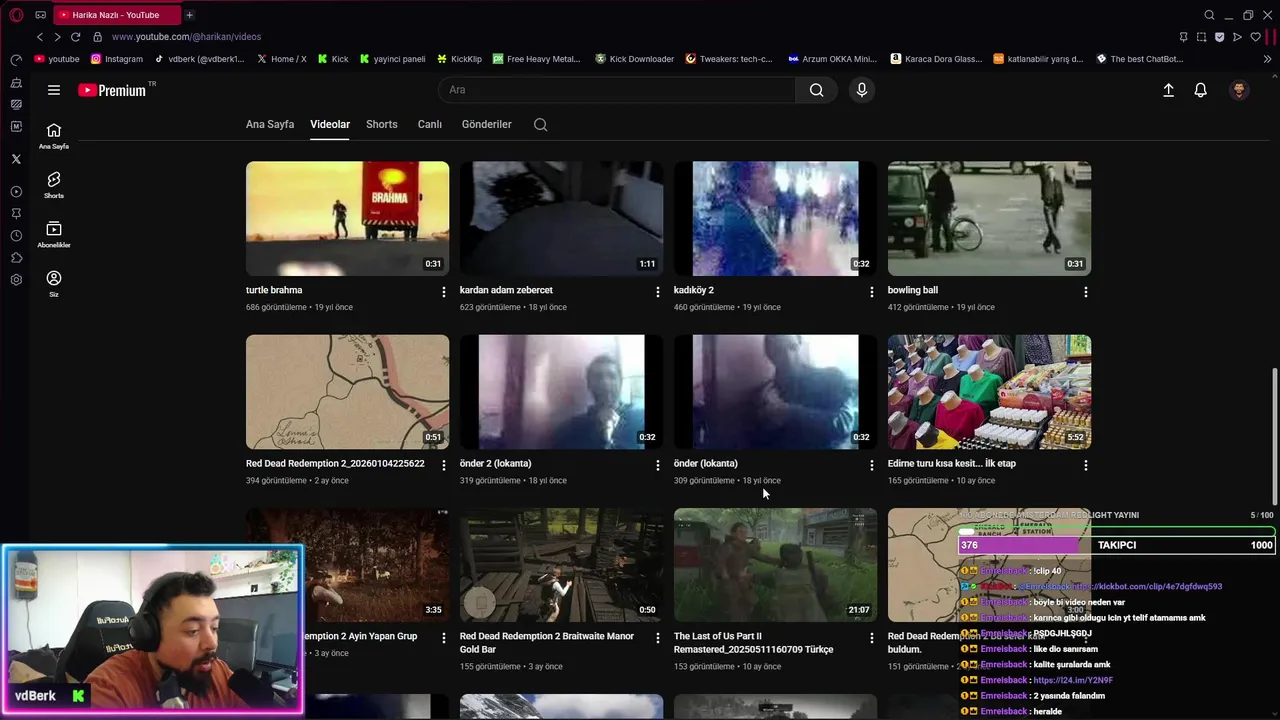Open Instagram bookmark
Image resolution: width=1280 pixels, height=720 pixels.
click(117, 59)
